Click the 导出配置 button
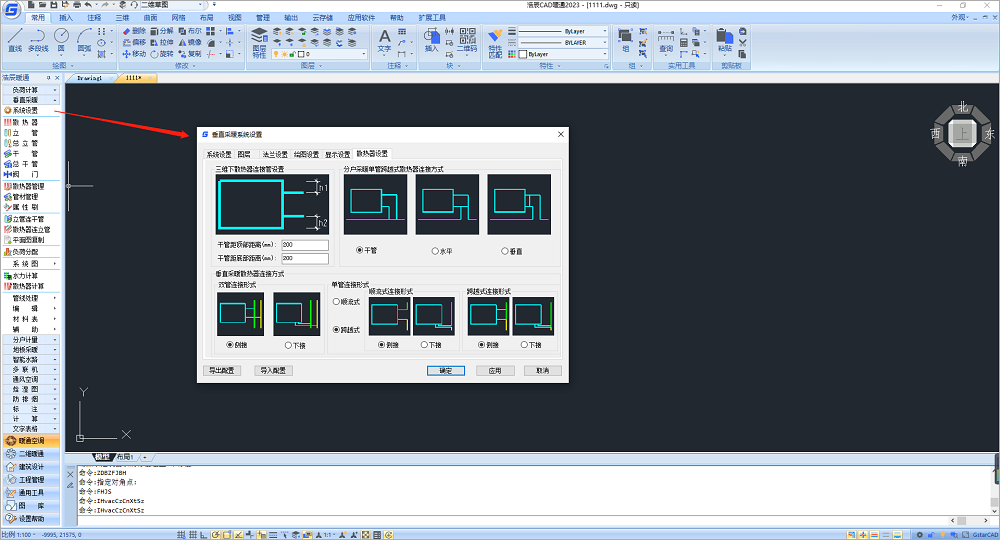1000x540 pixels. (221, 370)
